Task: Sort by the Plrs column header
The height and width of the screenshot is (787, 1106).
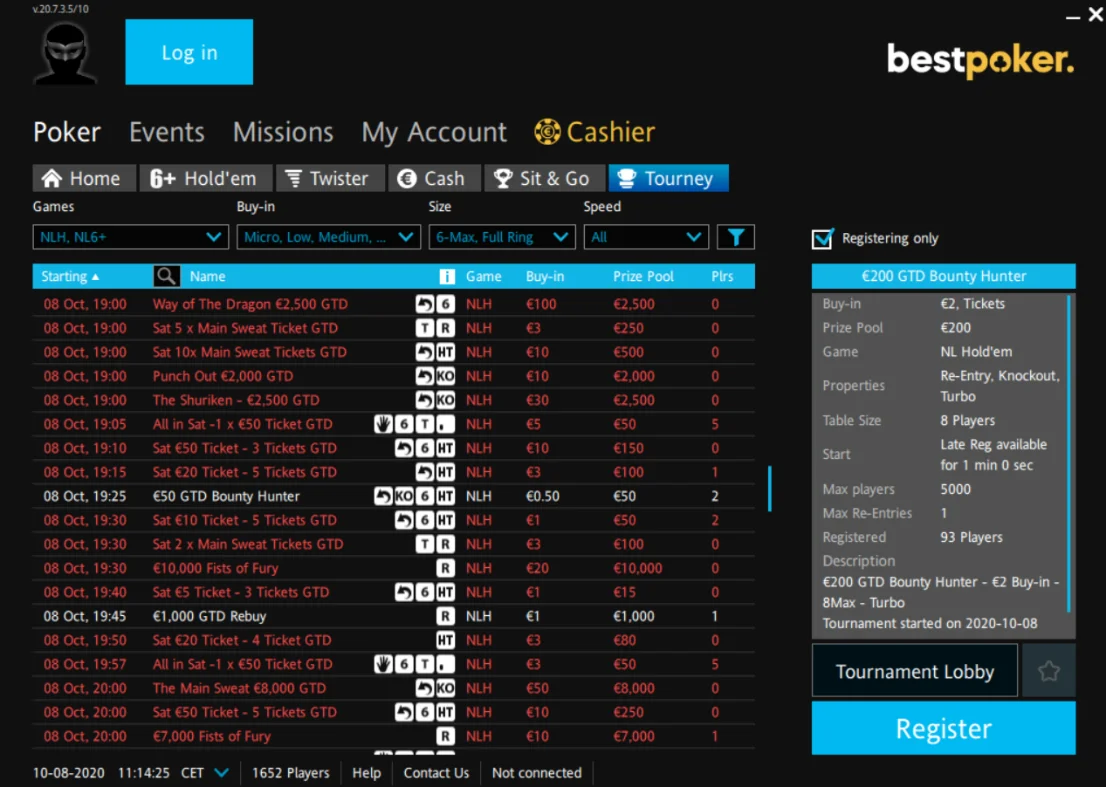Action: click(722, 276)
